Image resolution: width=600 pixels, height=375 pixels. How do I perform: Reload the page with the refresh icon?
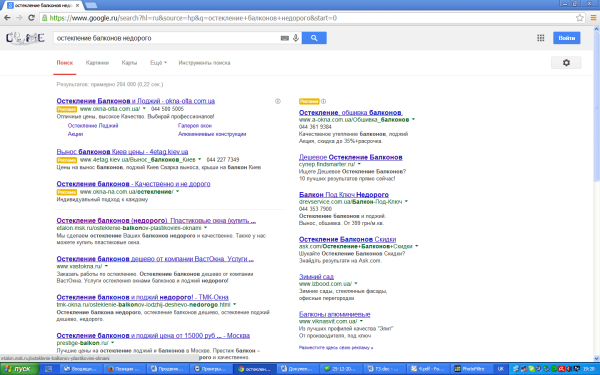(31, 18)
